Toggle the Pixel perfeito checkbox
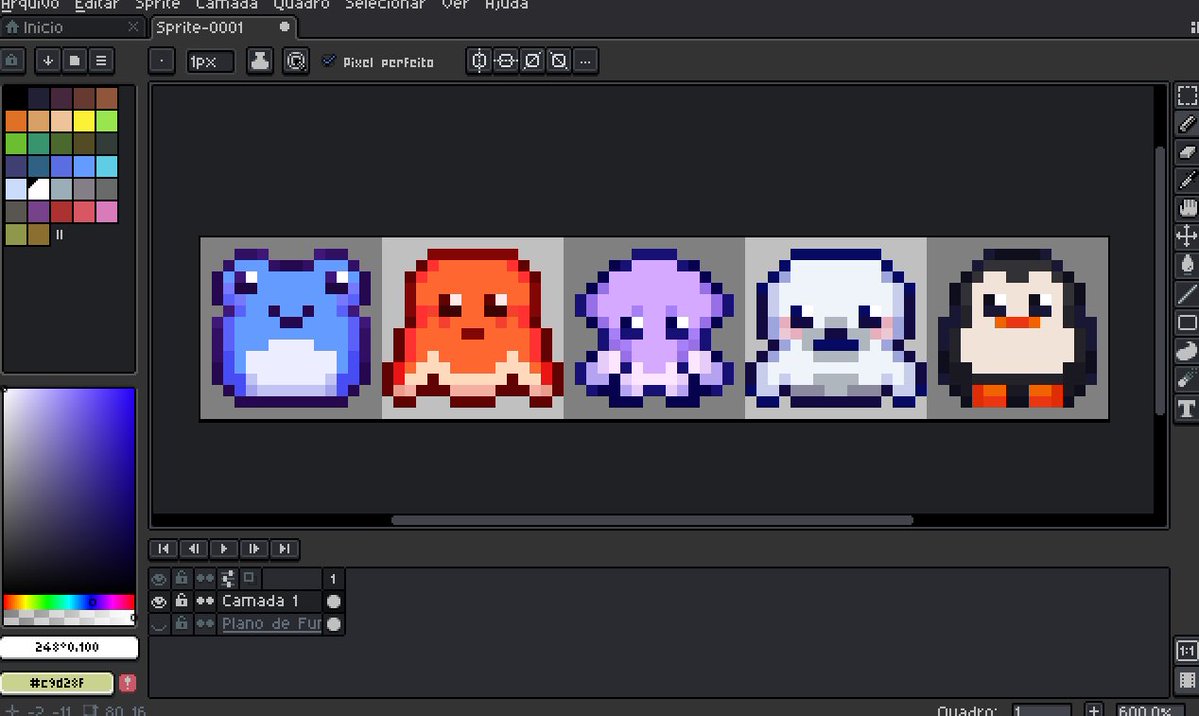 329,61
